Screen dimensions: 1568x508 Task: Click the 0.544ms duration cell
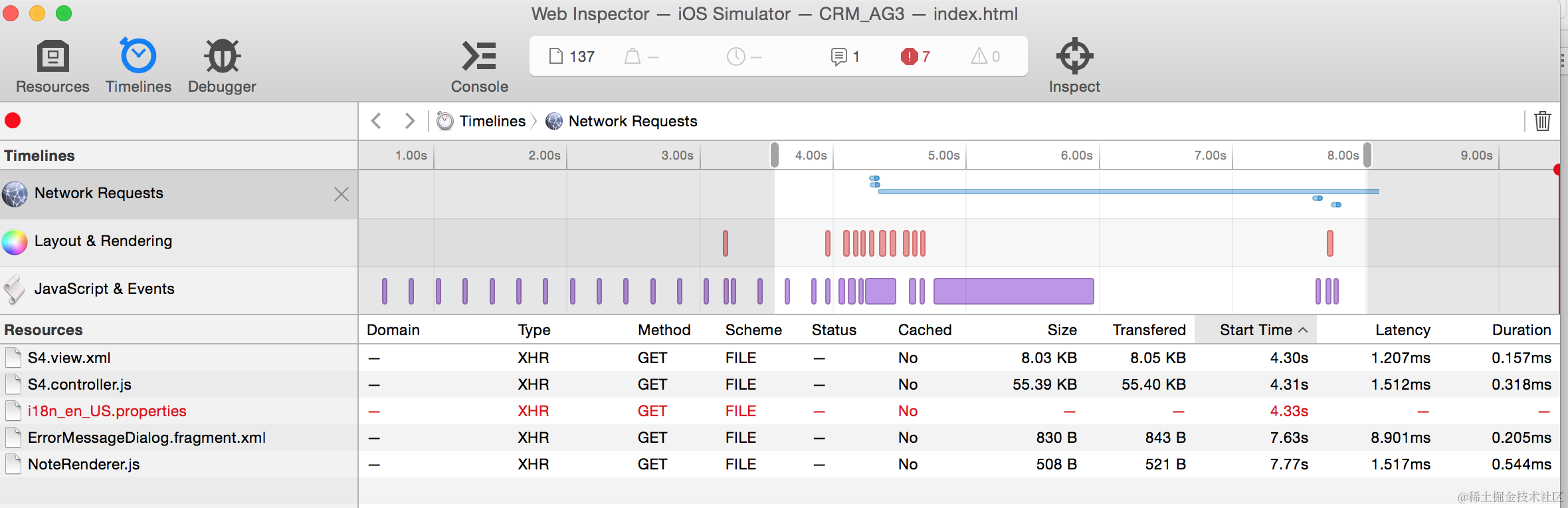[x=1521, y=464]
